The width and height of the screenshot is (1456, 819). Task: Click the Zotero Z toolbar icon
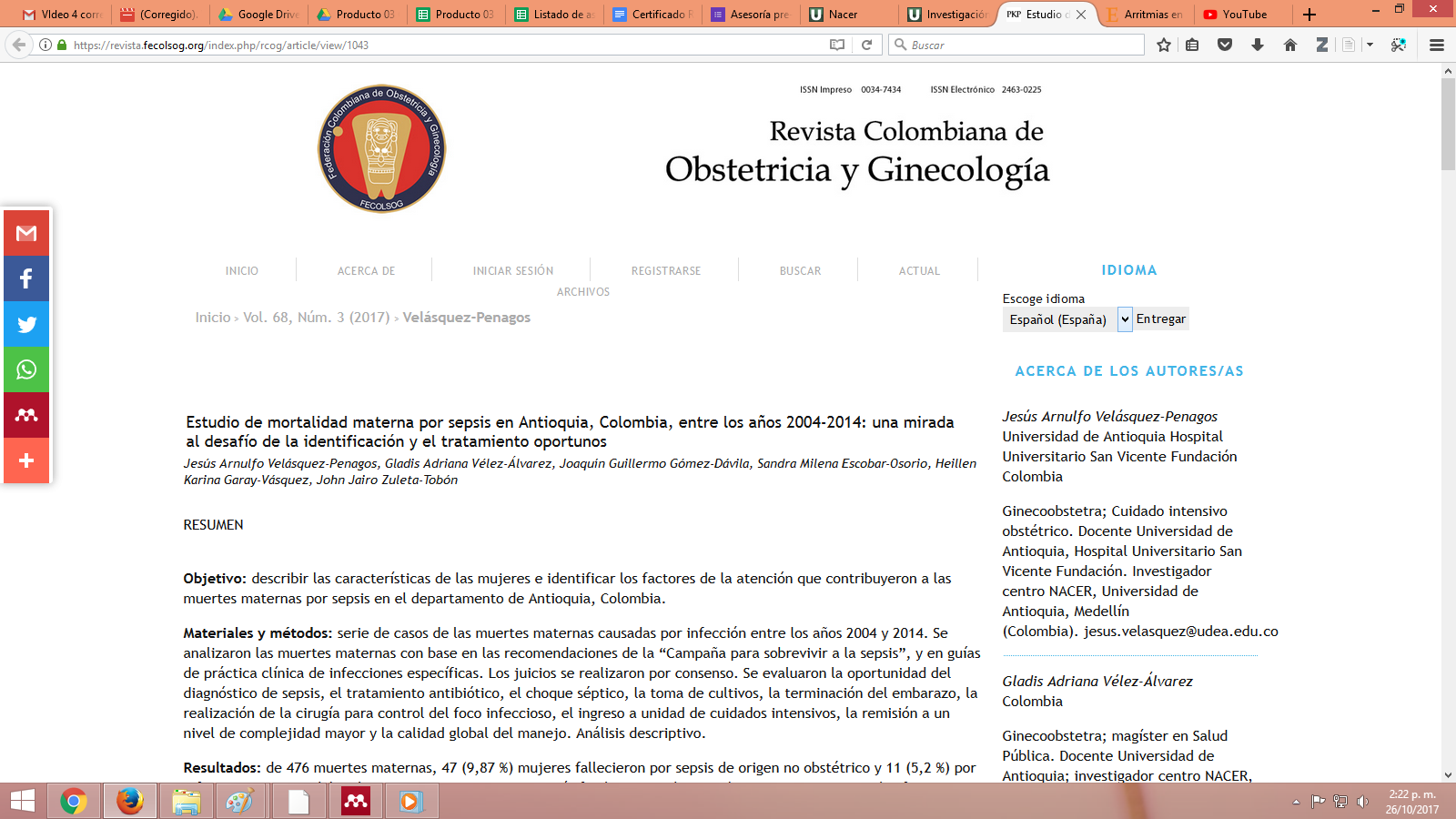1322,45
